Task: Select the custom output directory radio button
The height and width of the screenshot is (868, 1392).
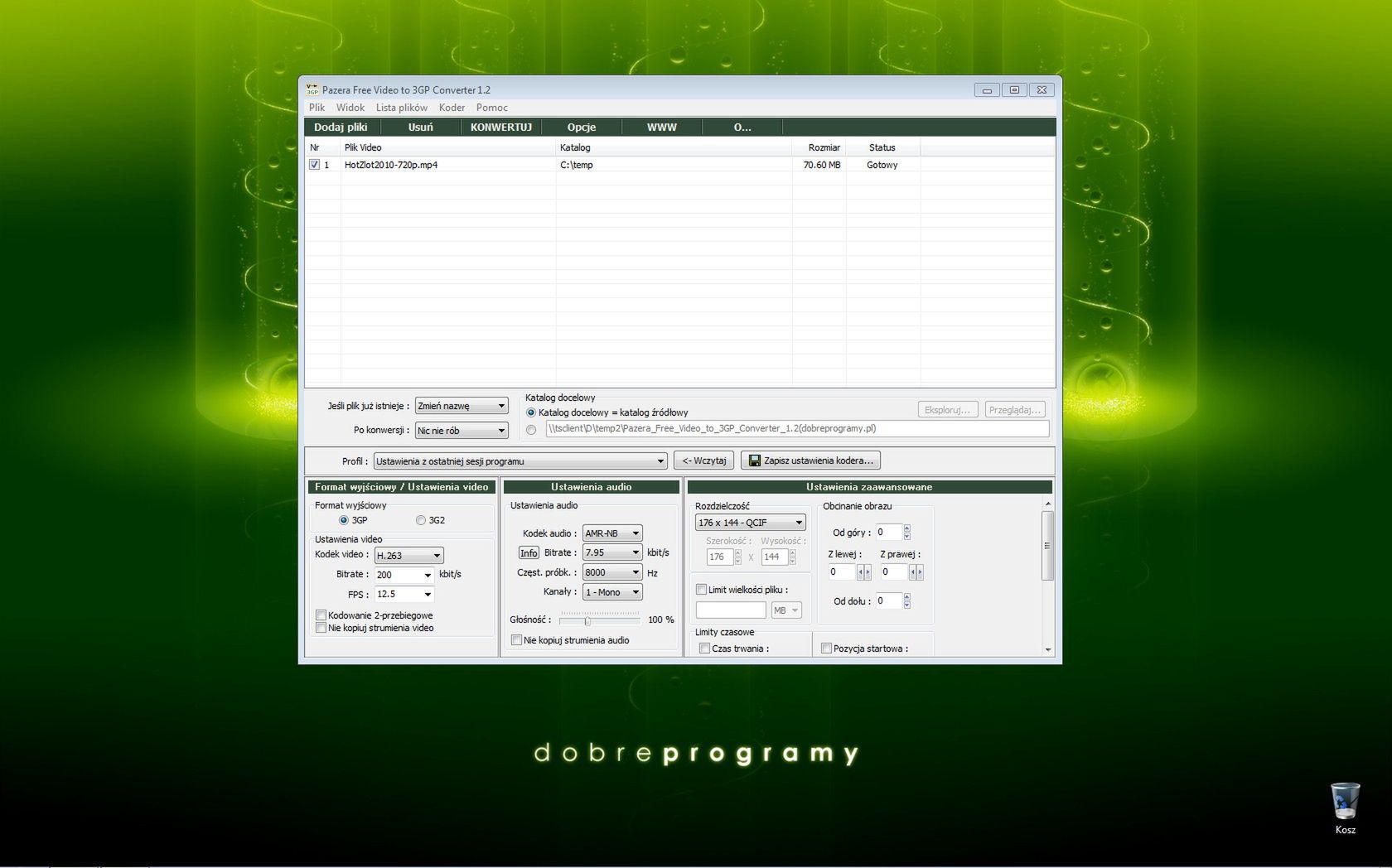Action: coord(531,429)
